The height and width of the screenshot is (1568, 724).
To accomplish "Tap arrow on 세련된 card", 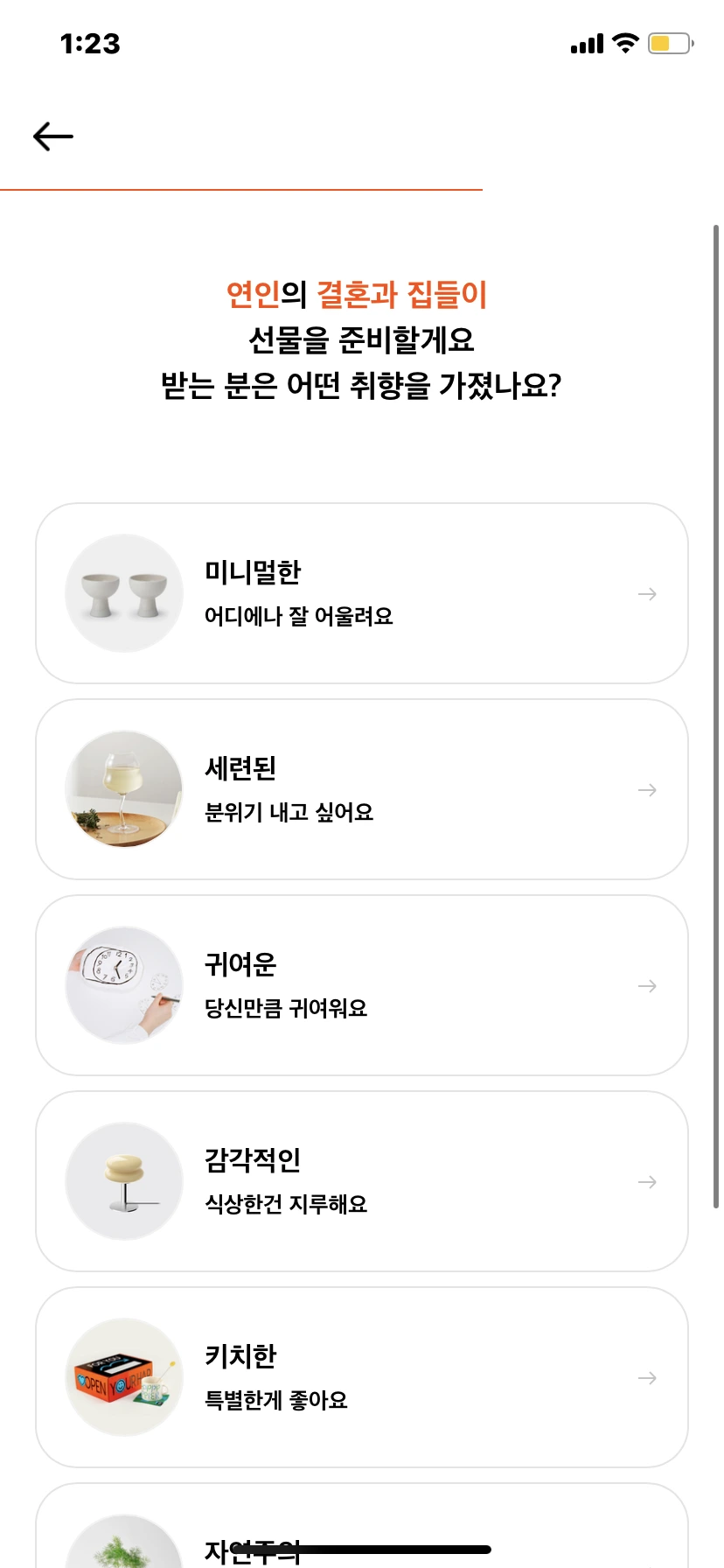I will click(x=647, y=790).
